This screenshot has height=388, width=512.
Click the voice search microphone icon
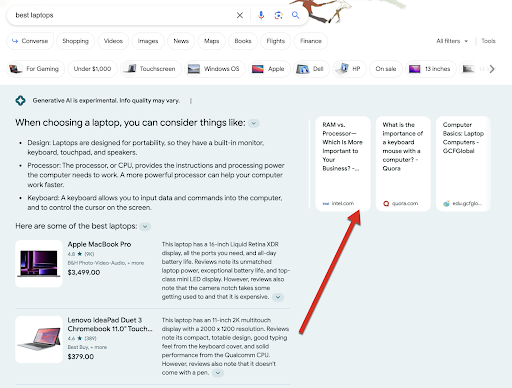coord(261,15)
